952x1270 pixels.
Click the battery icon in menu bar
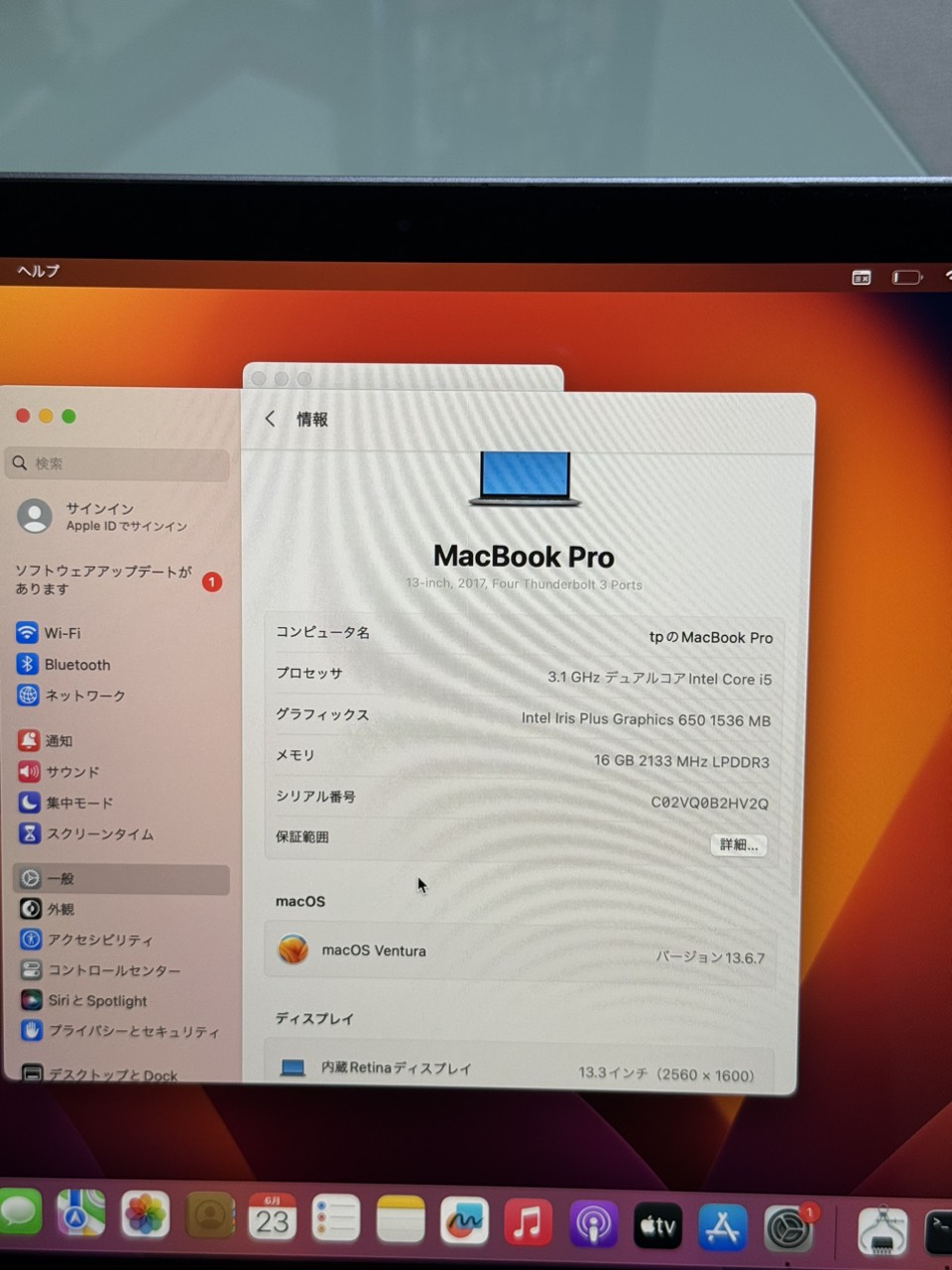click(906, 278)
